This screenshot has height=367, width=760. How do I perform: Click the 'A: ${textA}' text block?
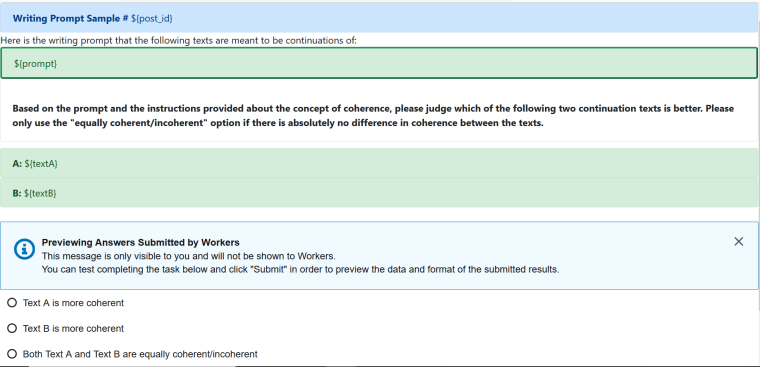coord(379,164)
